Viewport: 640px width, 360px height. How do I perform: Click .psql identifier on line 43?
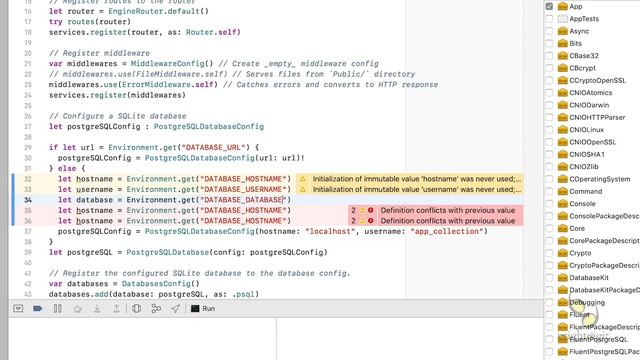point(243,294)
